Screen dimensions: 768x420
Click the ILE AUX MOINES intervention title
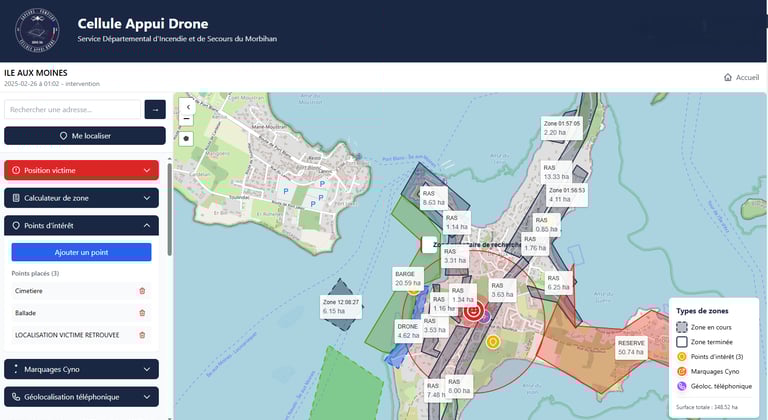click(x=36, y=73)
